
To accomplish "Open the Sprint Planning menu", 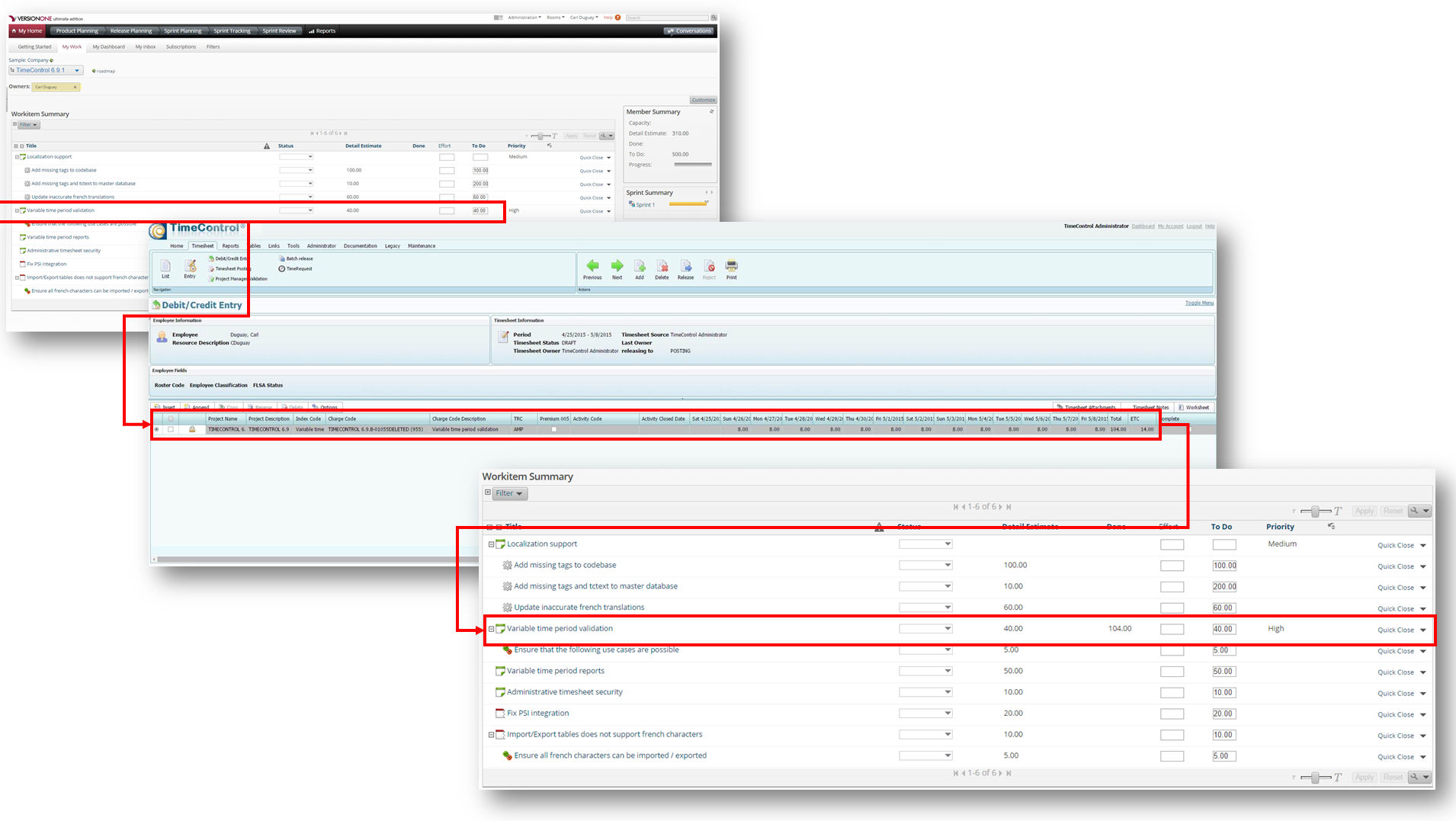I will pos(183,31).
